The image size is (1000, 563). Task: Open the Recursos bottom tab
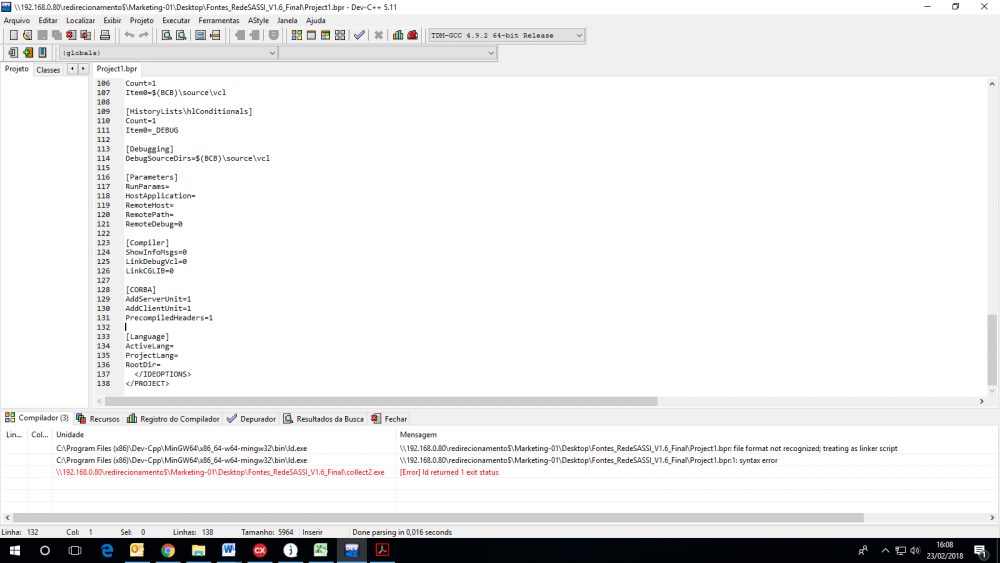[x=98, y=419]
